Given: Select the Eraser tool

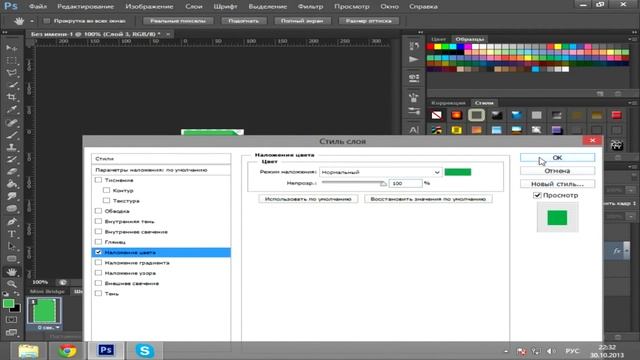Looking at the screenshot, I should coord(11,171).
